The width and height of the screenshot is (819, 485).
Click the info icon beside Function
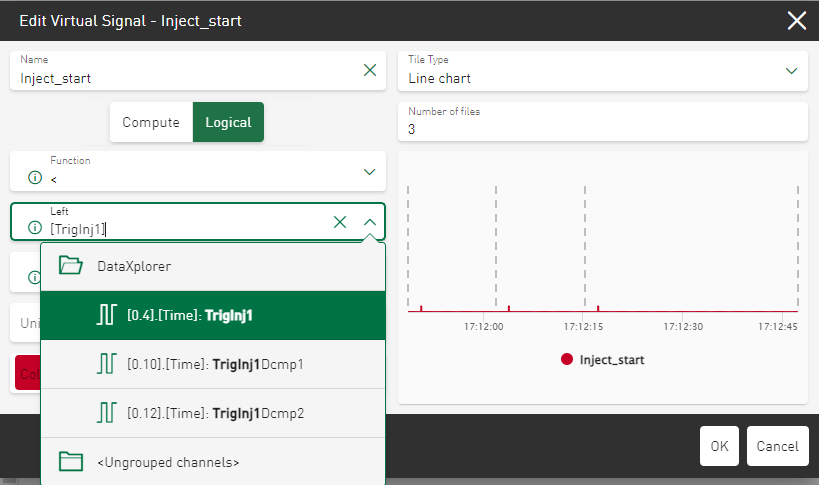(35, 177)
